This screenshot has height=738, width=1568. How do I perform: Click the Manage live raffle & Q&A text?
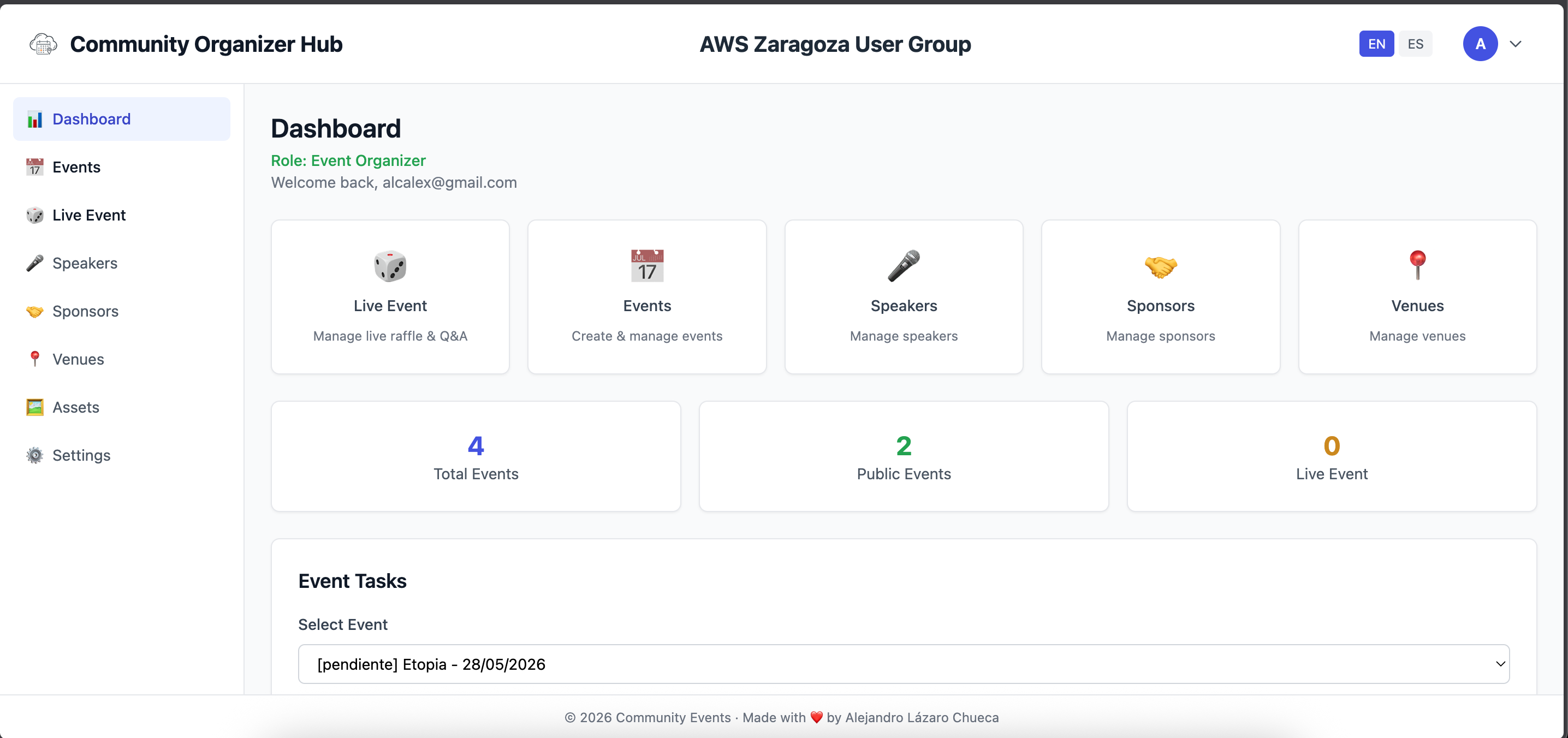coord(390,336)
